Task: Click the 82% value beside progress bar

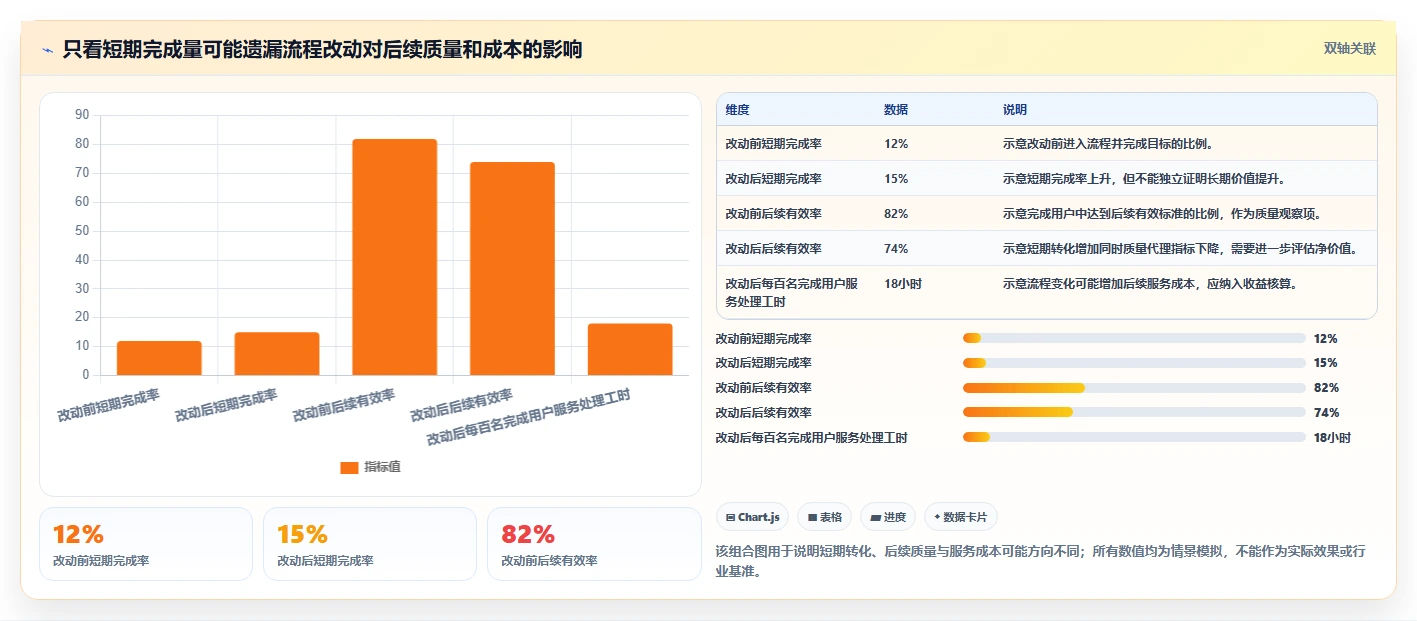Action: click(1326, 388)
